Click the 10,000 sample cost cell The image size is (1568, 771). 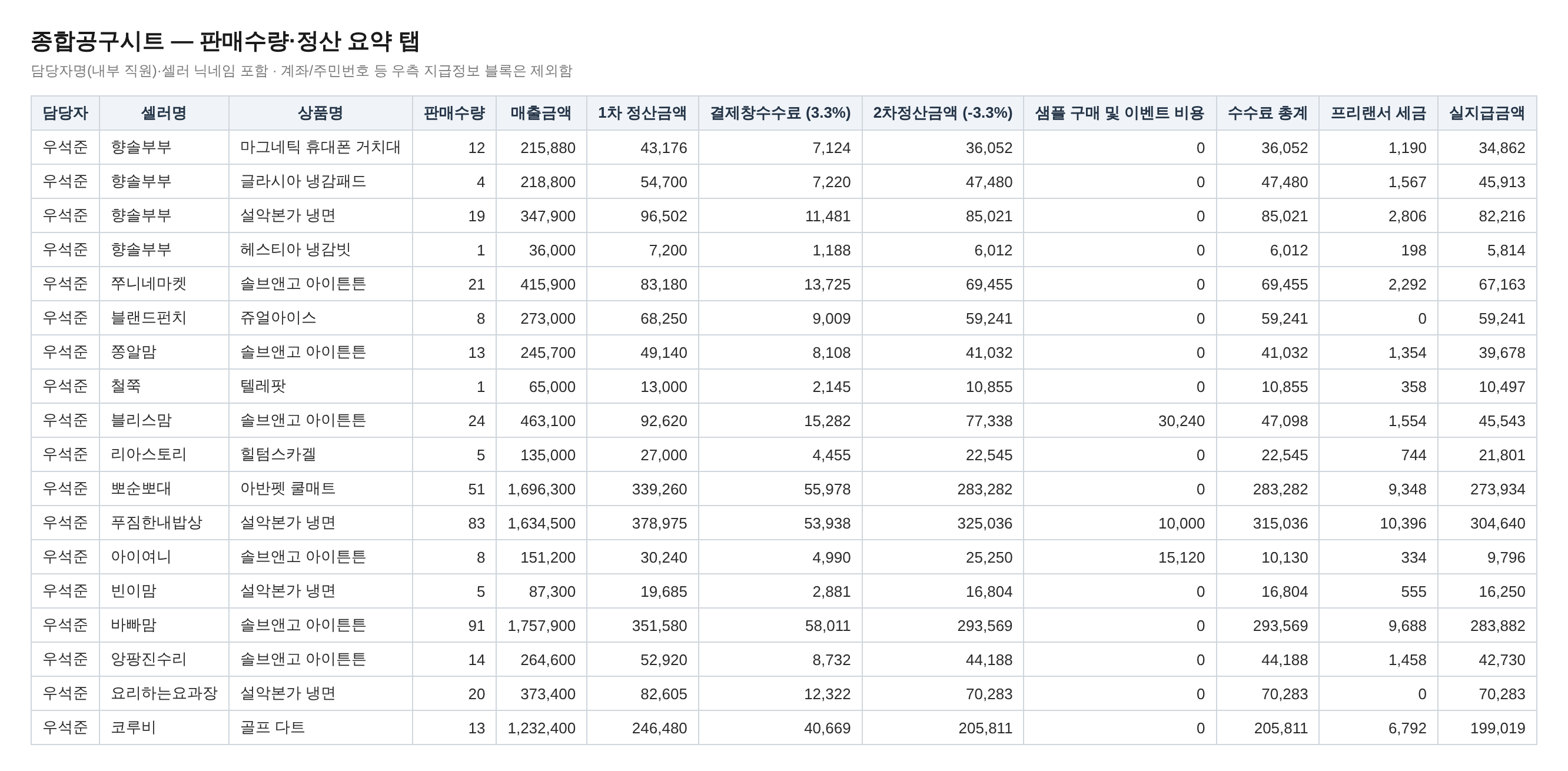(1119, 523)
